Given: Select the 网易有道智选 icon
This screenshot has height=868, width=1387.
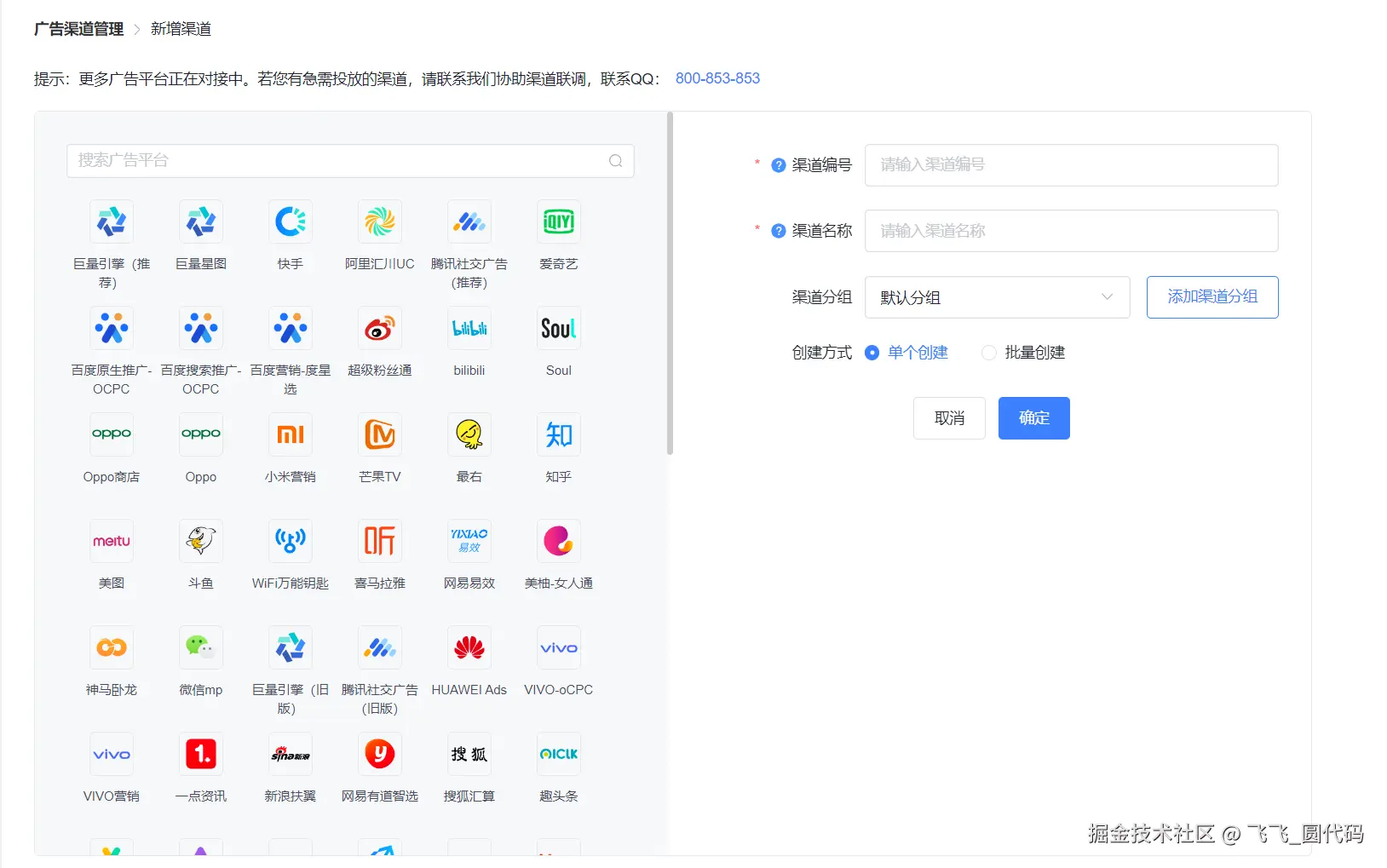Looking at the screenshot, I should point(380,754).
